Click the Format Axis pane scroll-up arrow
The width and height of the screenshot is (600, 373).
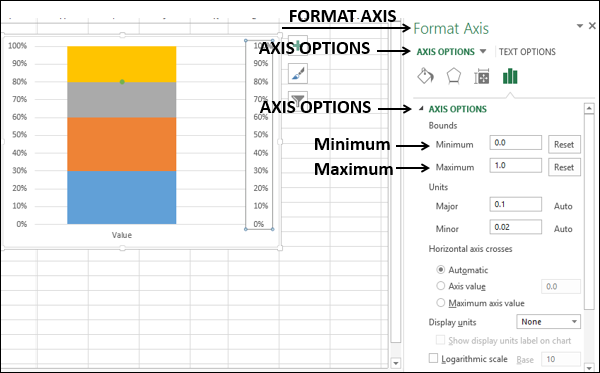click(x=589, y=109)
